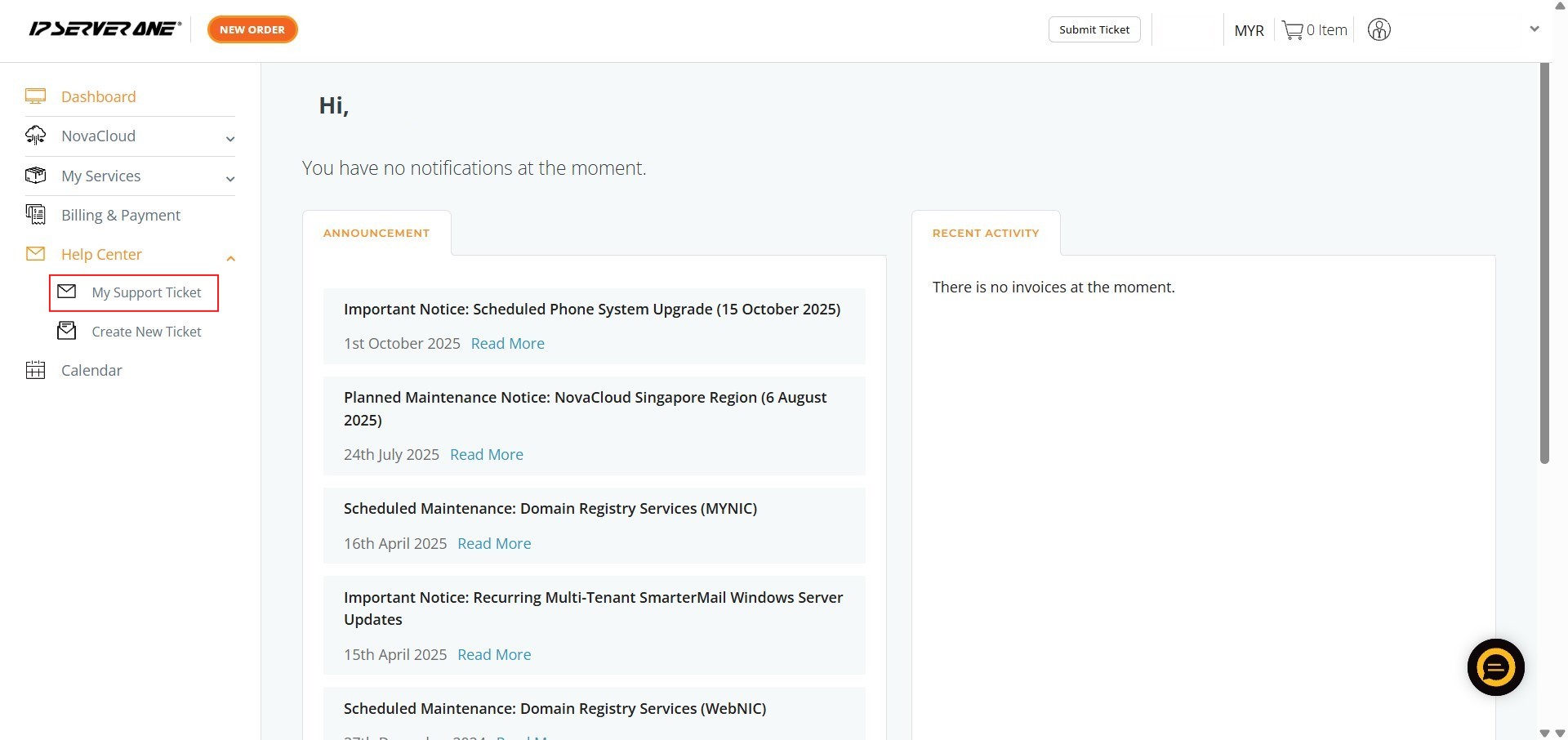Image resolution: width=1568 pixels, height=740 pixels.
Task: Open the account dropdown arrow at top right
Action: 1534,29
